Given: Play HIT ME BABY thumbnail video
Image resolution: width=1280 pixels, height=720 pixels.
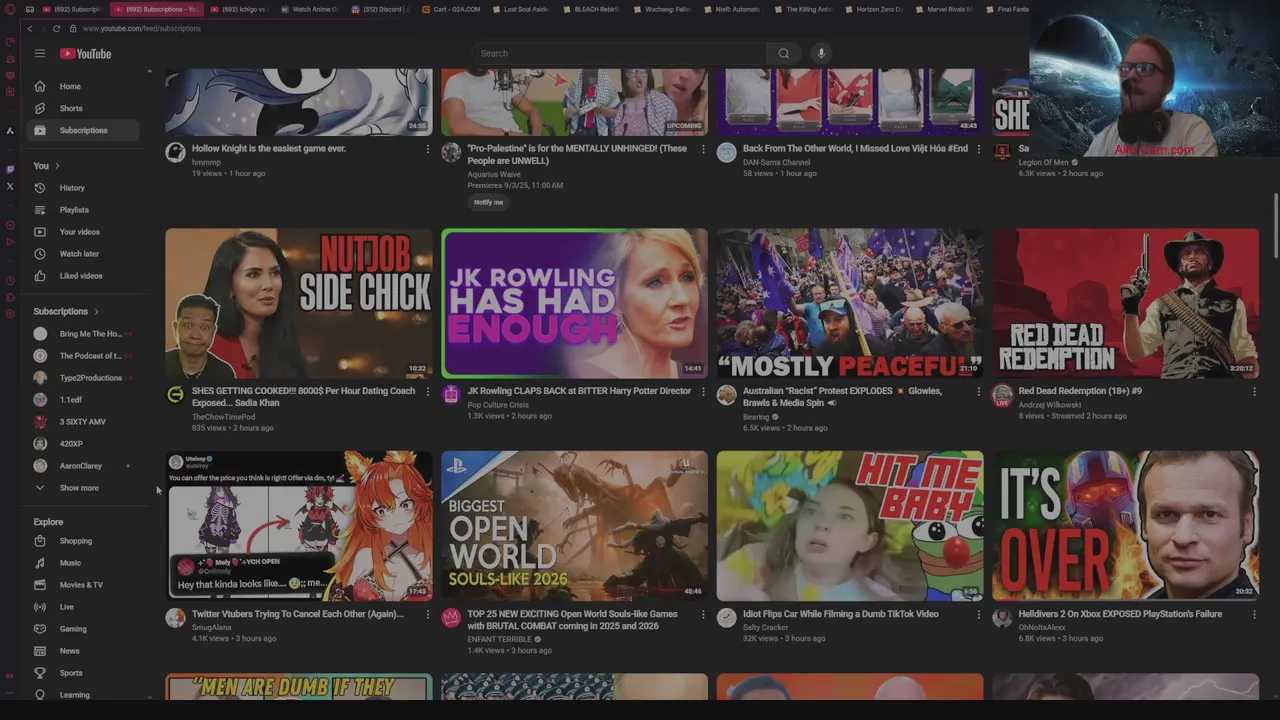Looking at the screenshot, I should click(850, 526).
